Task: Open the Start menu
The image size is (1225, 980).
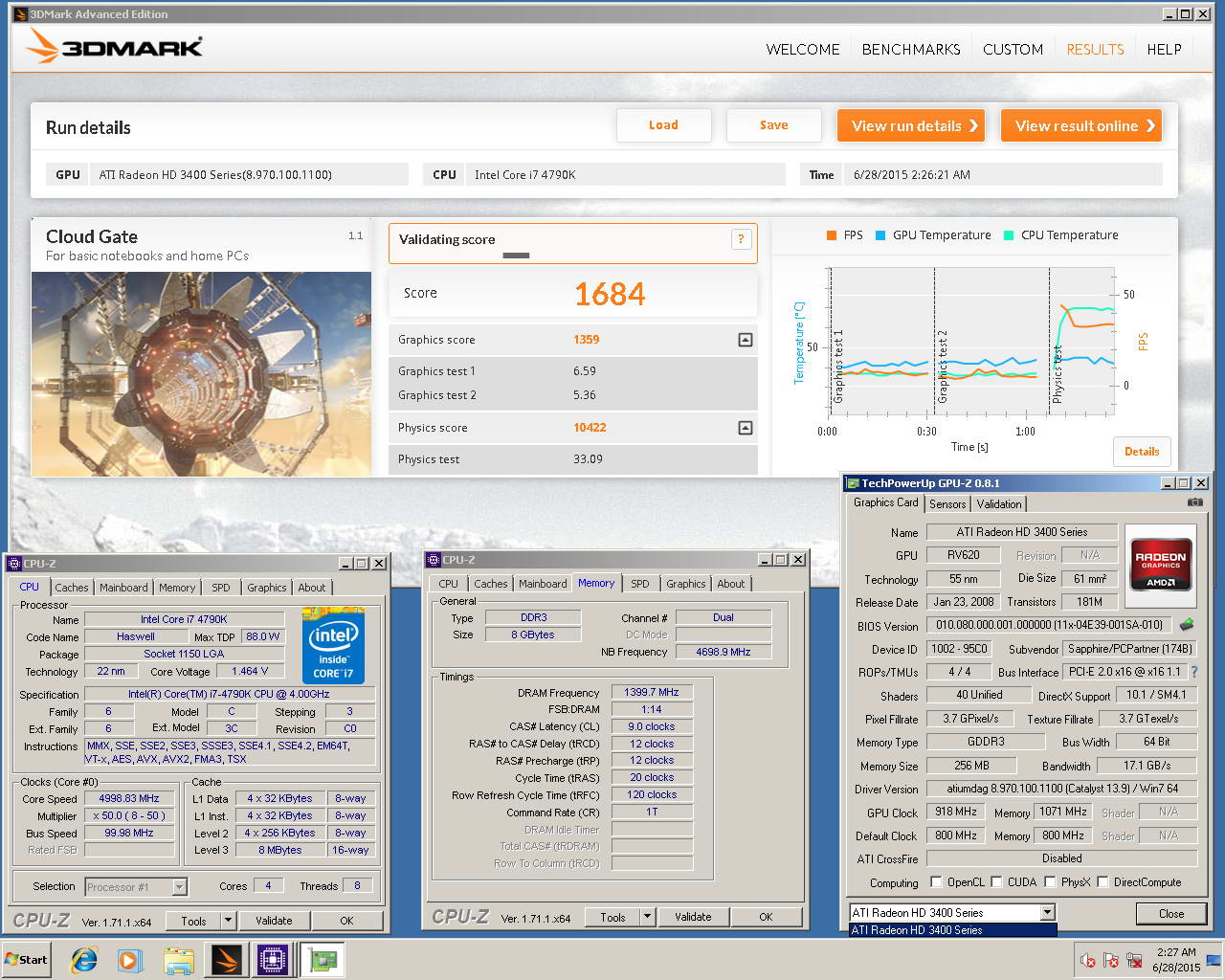Action: pos(27,959)
